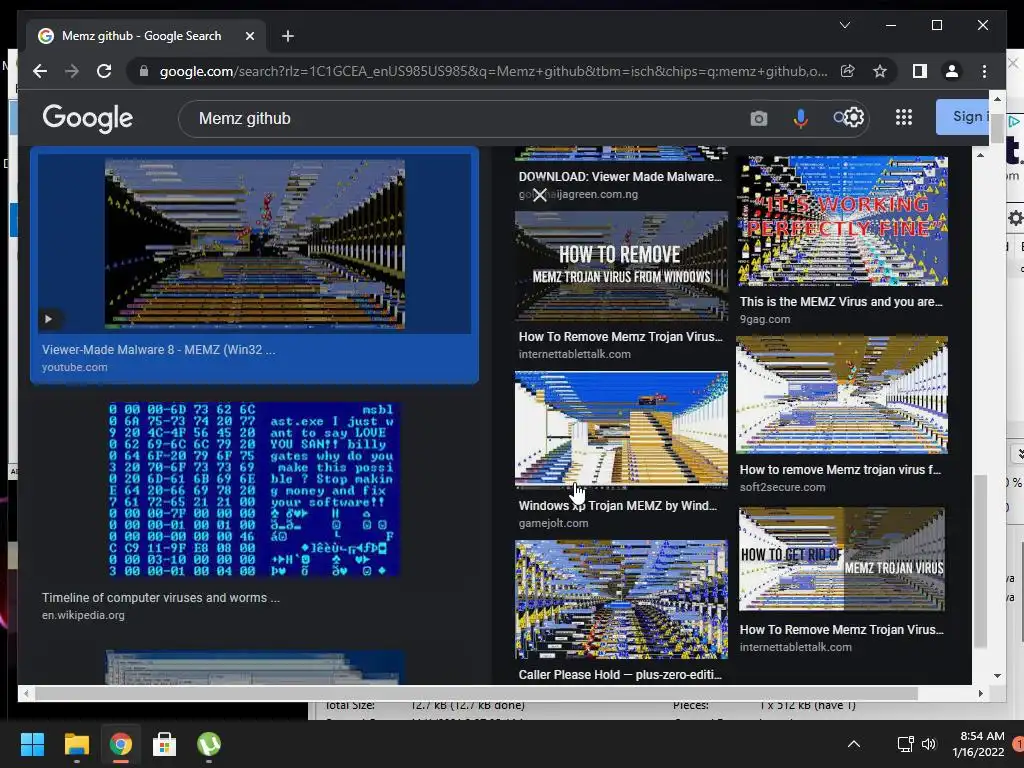Open the volume speaker tray icon
Viewport: 1024px width, 768px height.
[929, 744]
